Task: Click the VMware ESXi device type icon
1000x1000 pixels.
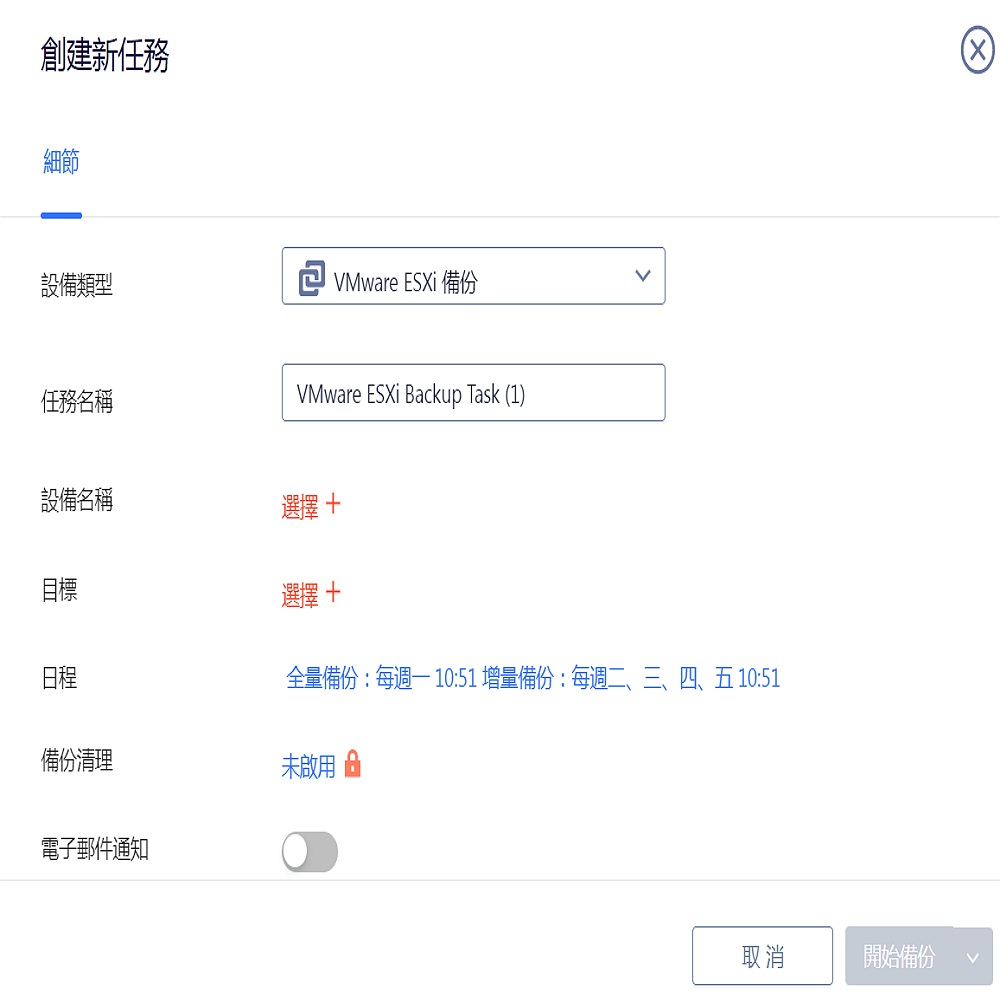Action: pos(311,278)
